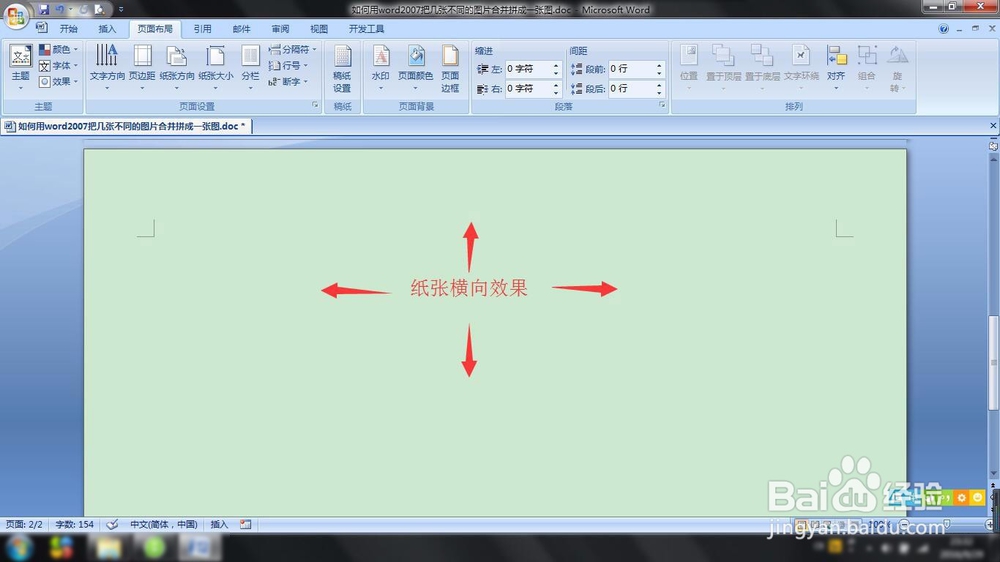
Task: Launch the 段落 paragraph dialog box
Action: click(662, 105)
